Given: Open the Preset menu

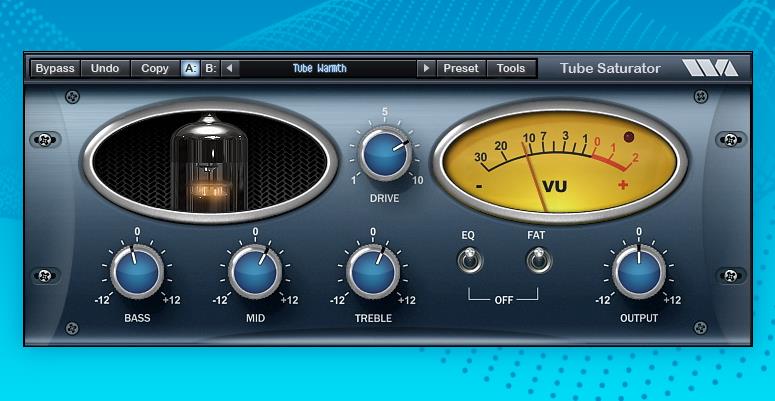Looking at the screenshot, I should pos(461,68).
